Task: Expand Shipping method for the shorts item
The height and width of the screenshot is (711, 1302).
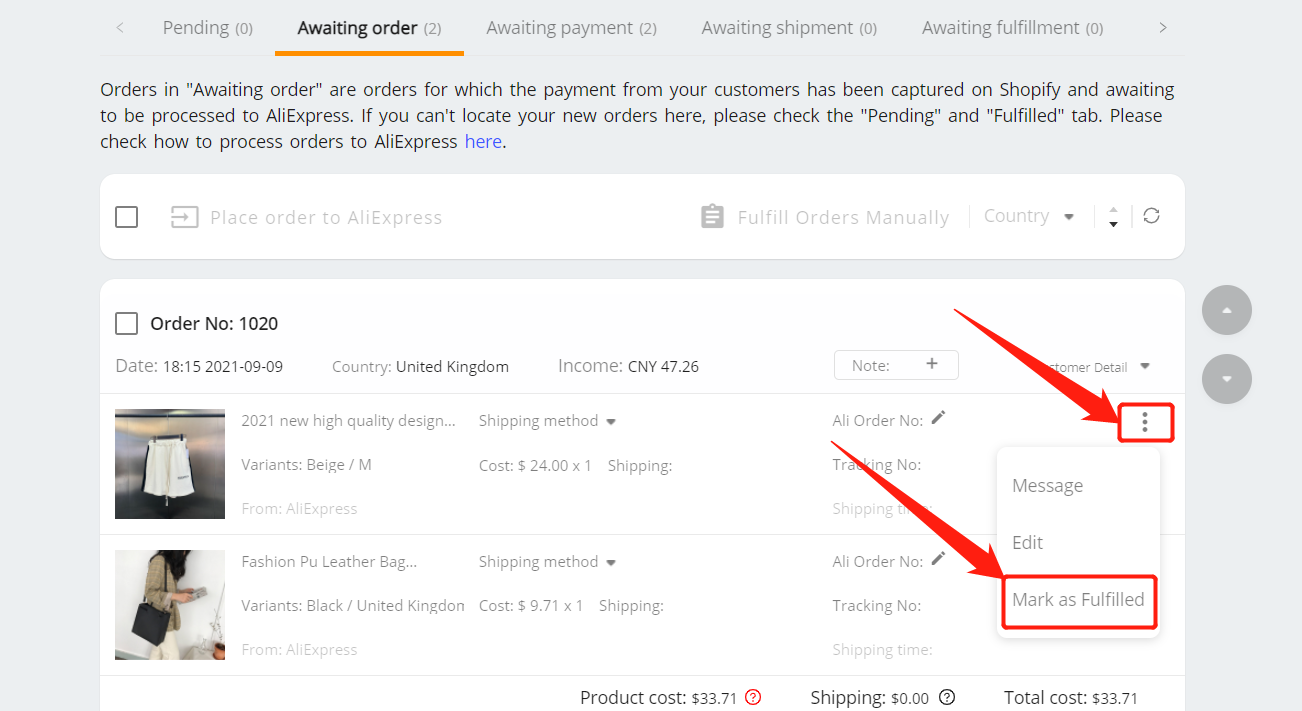Action: click(x=547, y=421)
